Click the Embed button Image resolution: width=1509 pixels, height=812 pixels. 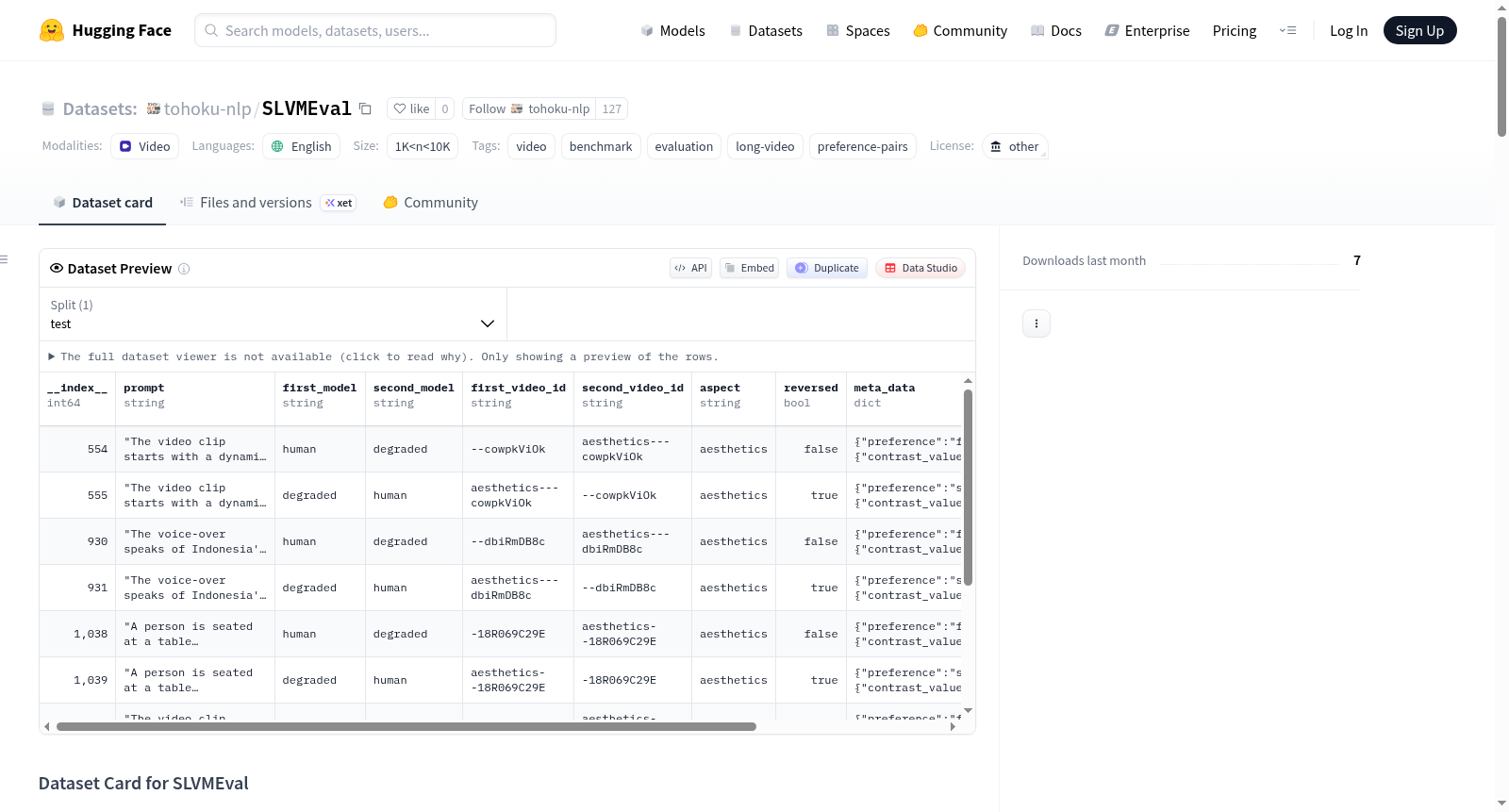[x=750, y=268]
